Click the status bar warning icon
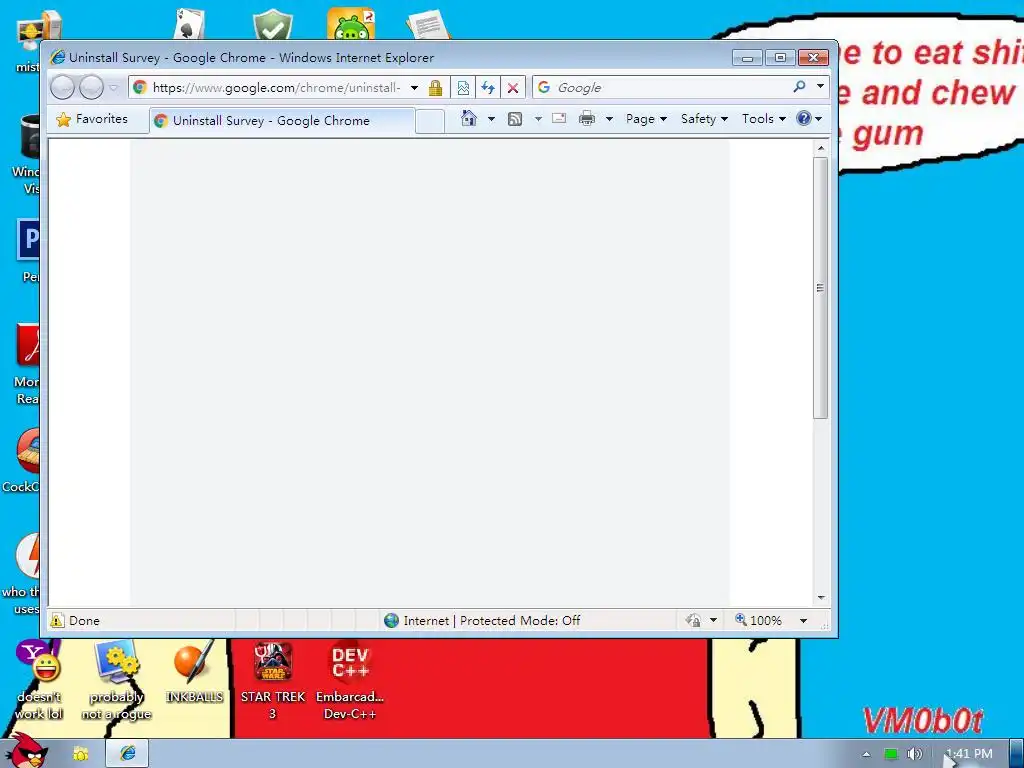Screen dimensions: 1024x768 pos(57,620)
